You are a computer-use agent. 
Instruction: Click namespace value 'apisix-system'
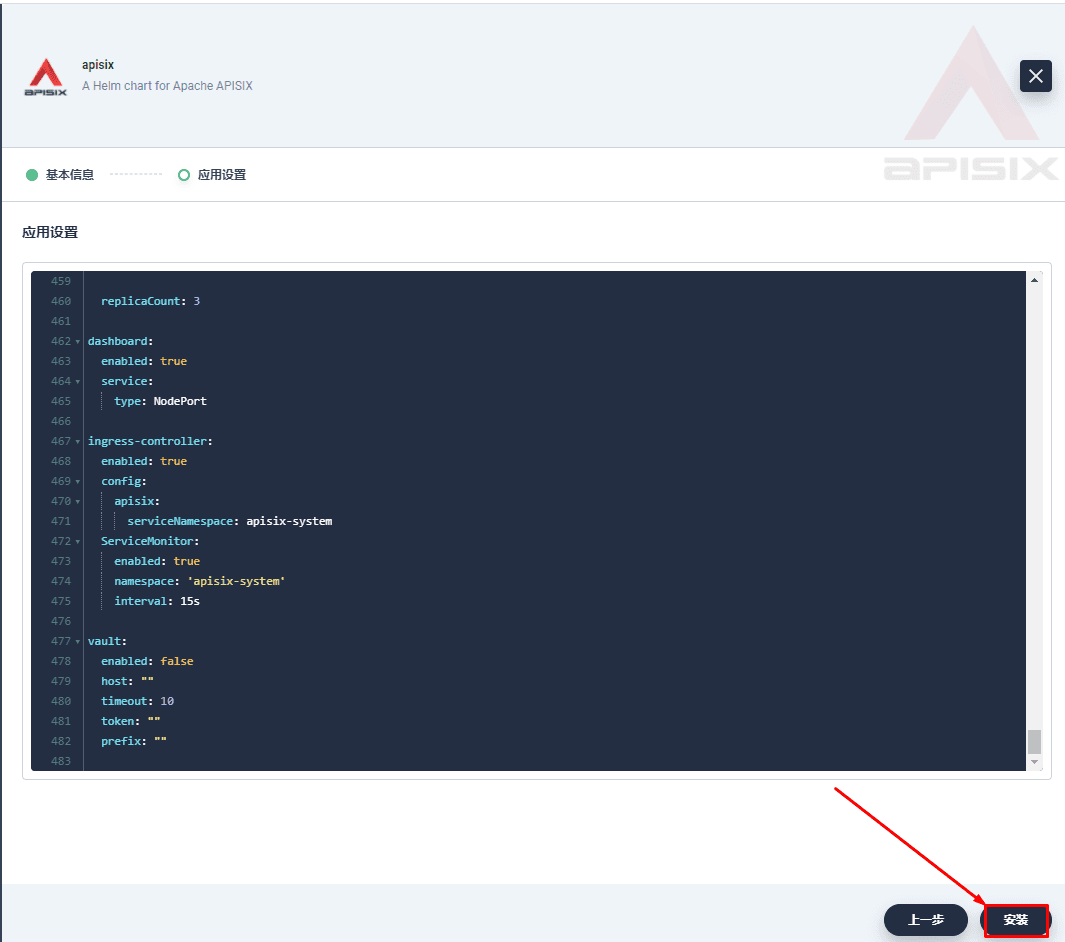[236, 581]
